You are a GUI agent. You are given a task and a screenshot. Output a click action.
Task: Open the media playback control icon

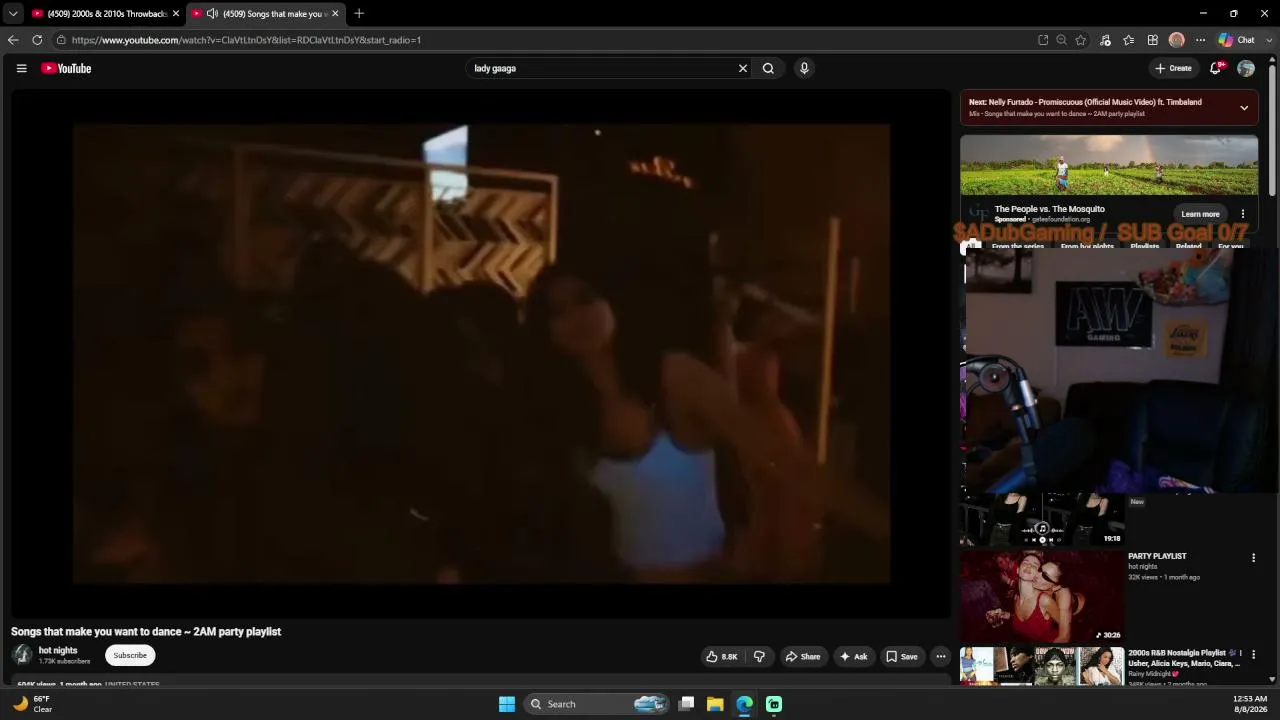(1105, 40)
